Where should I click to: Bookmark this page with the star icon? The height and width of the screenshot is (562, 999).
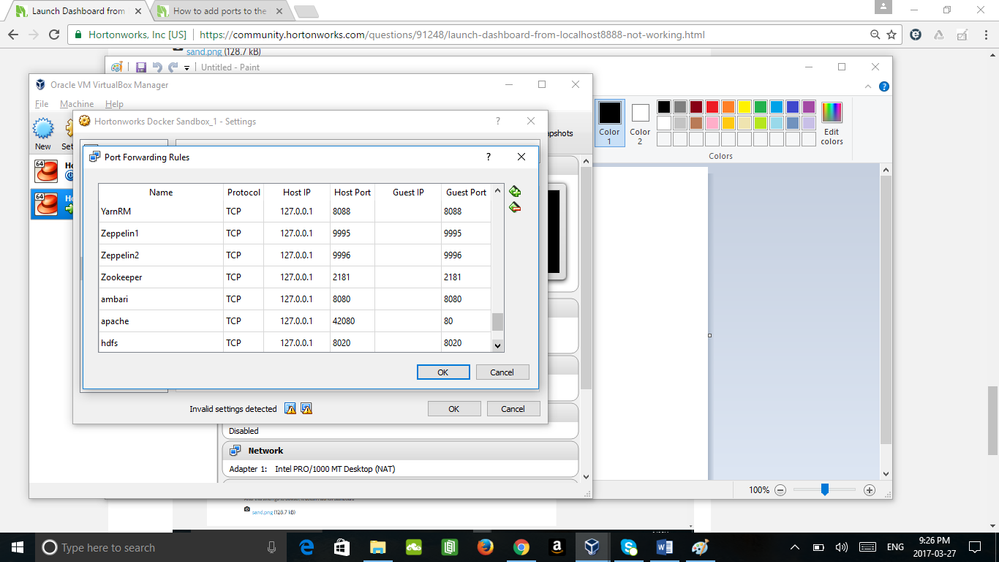point(891,35)
